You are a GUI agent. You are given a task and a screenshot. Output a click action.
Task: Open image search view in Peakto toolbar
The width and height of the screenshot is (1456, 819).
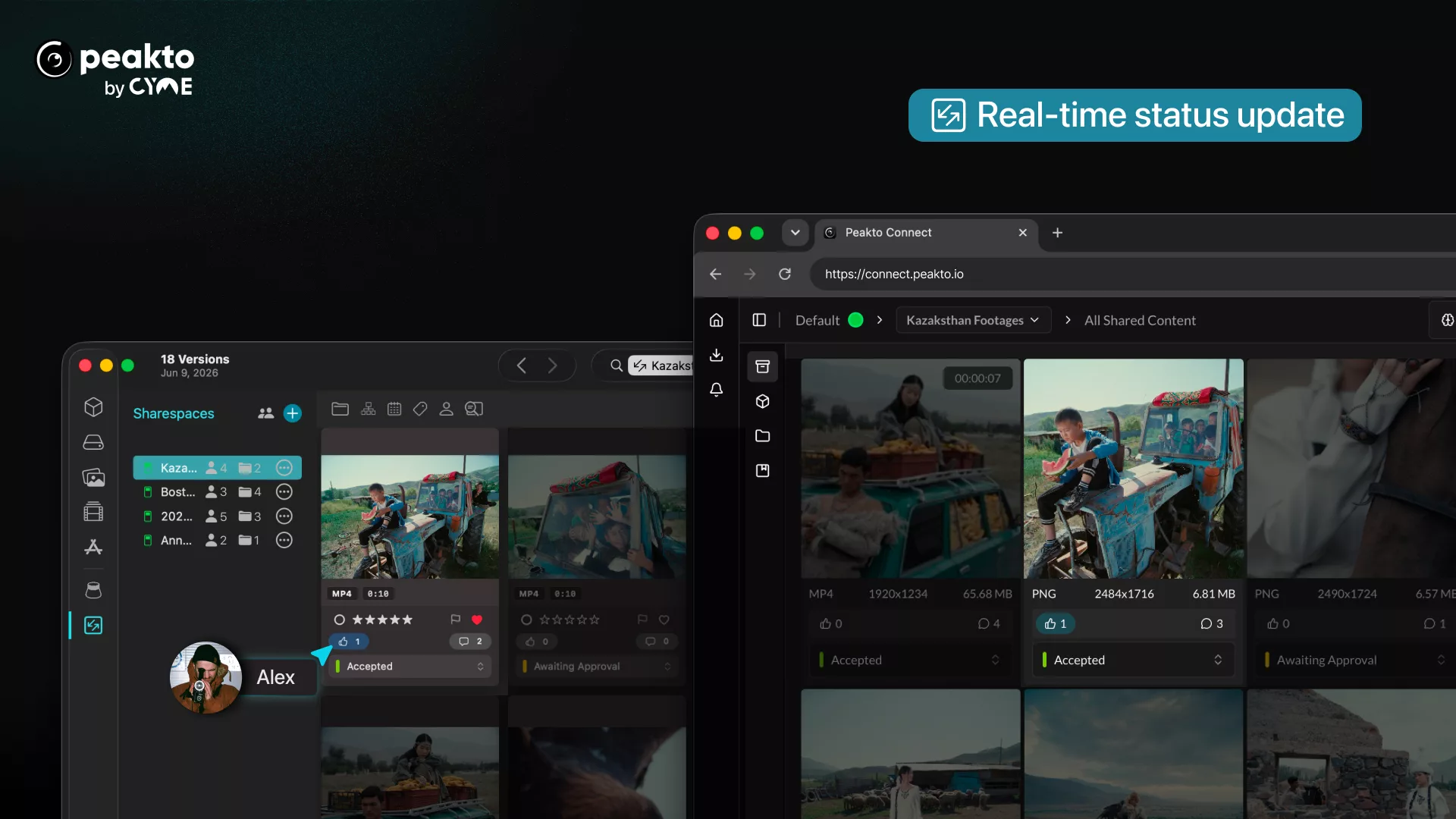[x=474, y=409]
